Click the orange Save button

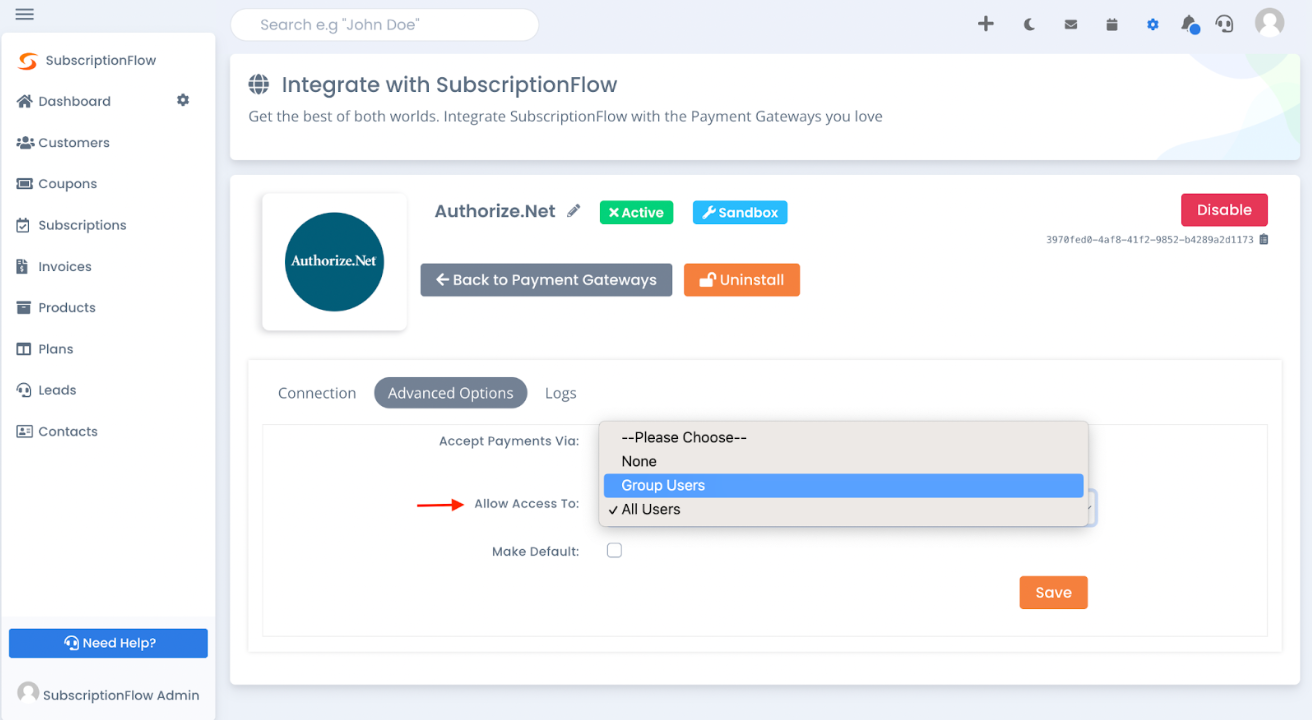(x=1053, y=592)
